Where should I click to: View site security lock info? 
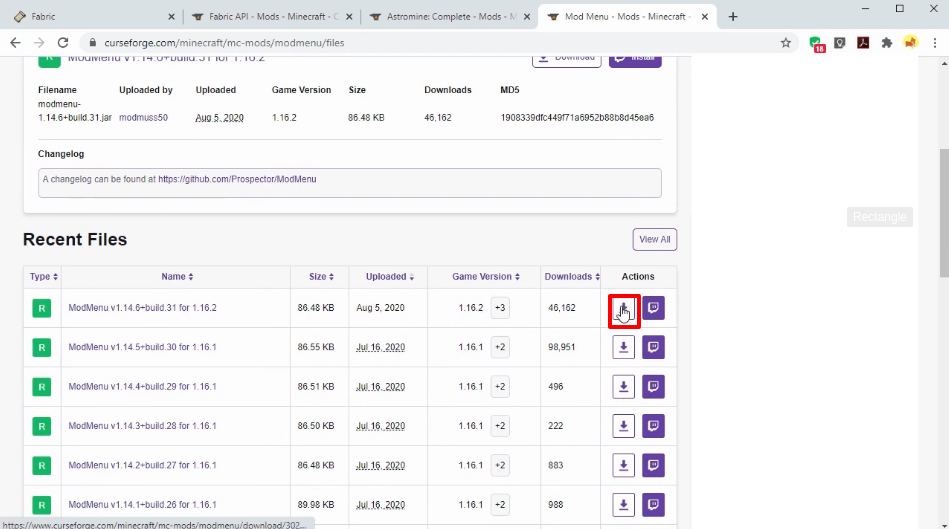[93, 42]
